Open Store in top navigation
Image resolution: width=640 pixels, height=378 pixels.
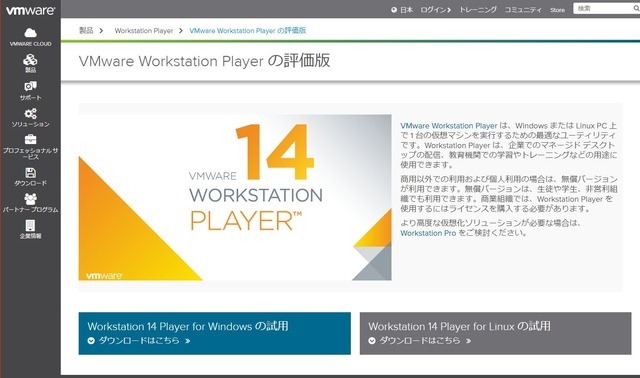[557, 10]
